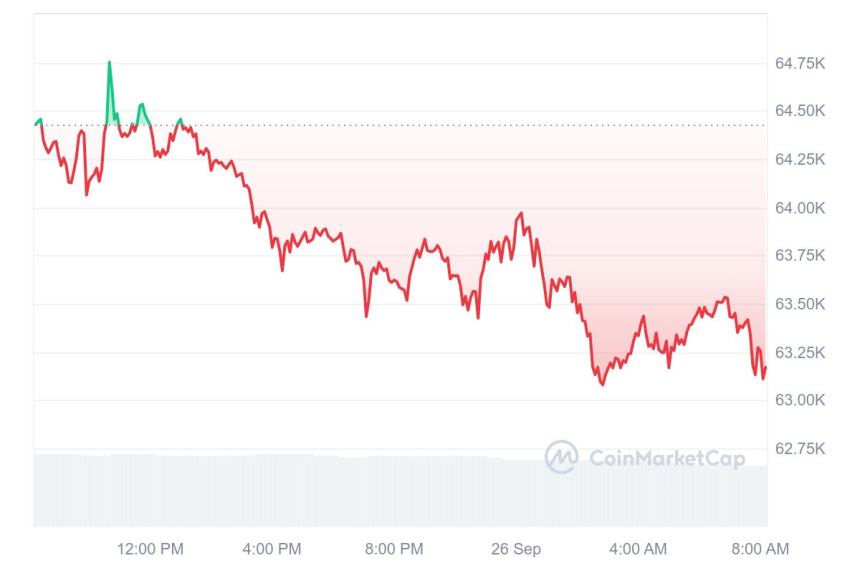Click the 62.75K price axis label
The image size is (860, 573).
[x=800, y=449]
